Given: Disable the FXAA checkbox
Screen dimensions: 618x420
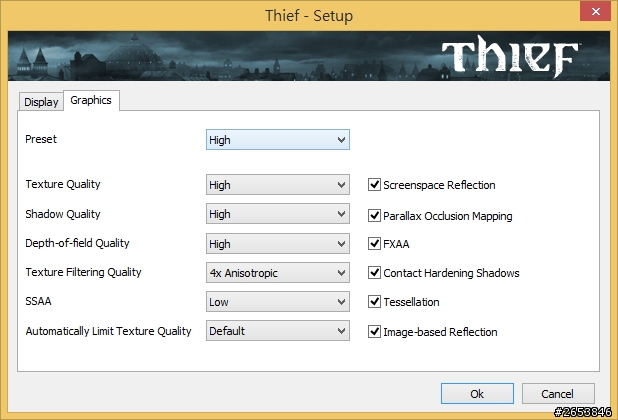Looking at the screenshot, I should pos(374,243).
